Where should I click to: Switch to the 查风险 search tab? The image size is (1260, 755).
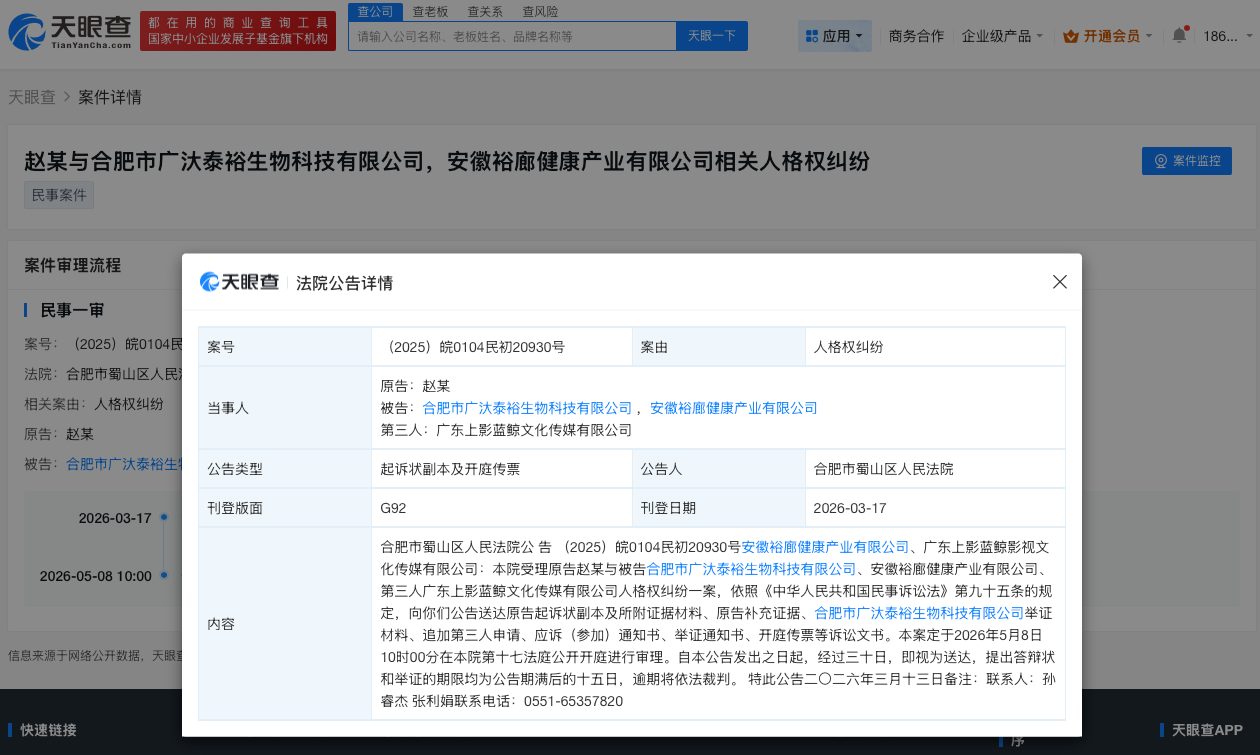coord(541,11)
